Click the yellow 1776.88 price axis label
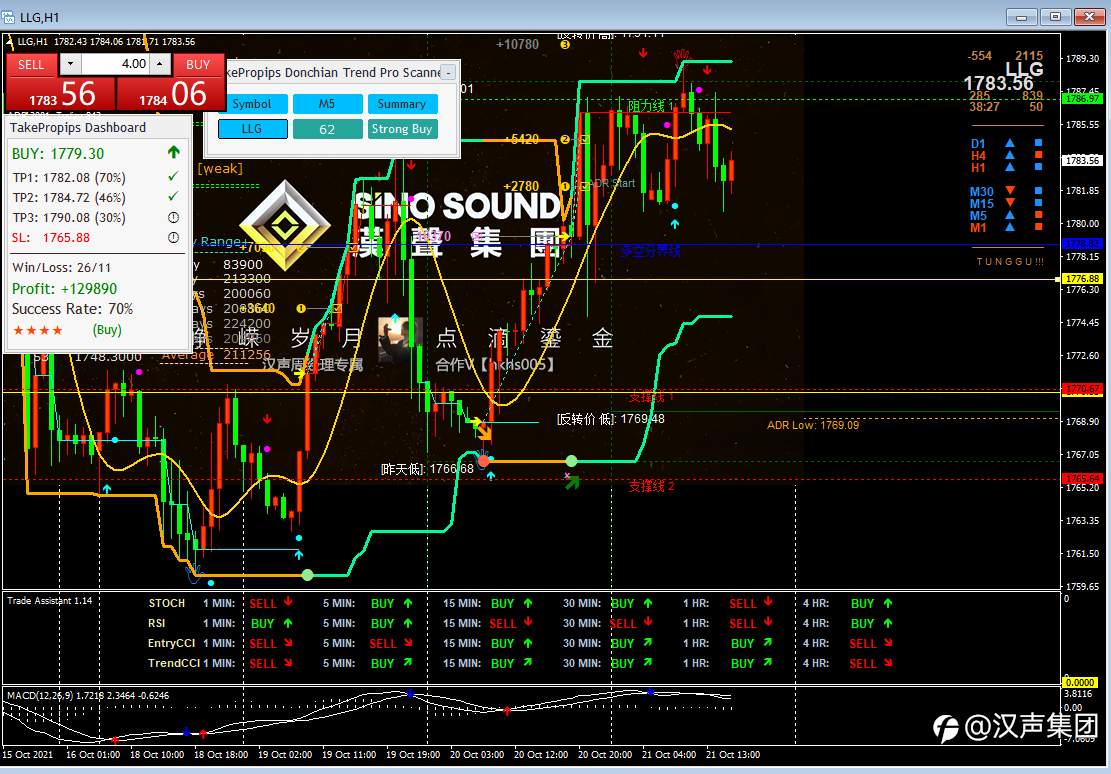Image resolution: width=1111 pixels, height=774 pixels. point(1081,279)
